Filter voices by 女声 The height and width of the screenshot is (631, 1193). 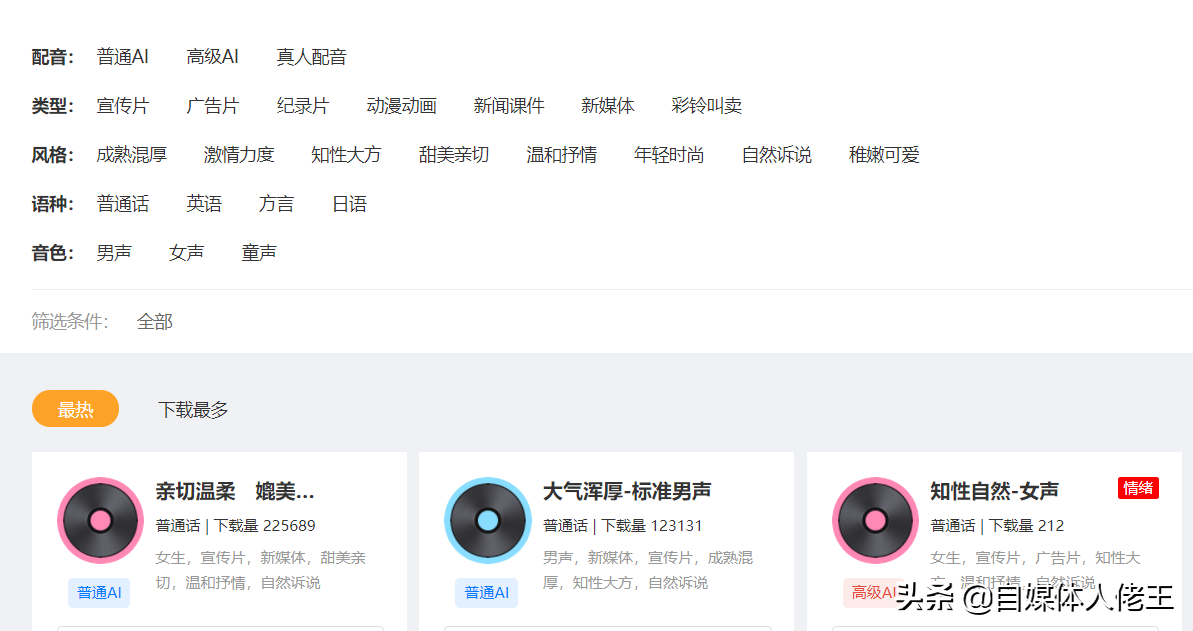pyautogui.click(x=186, y=252)
